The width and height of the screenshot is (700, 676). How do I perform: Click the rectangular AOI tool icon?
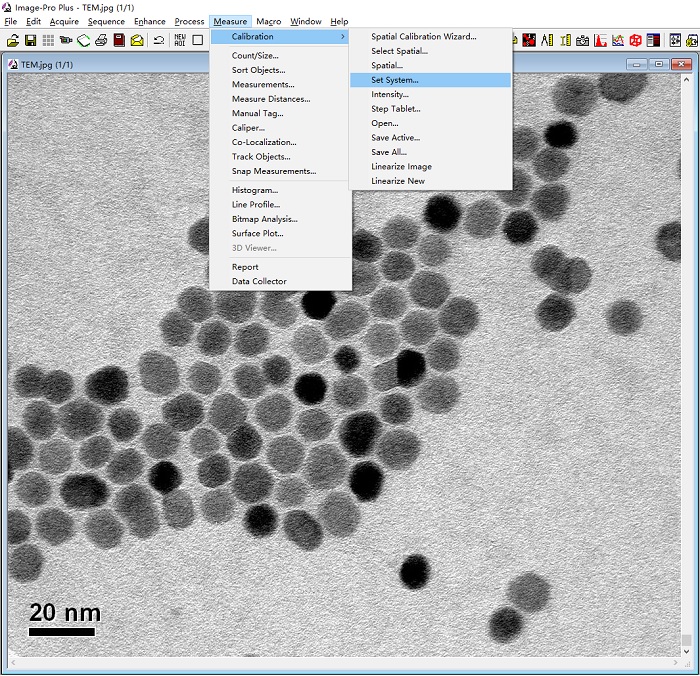(198, 40)
